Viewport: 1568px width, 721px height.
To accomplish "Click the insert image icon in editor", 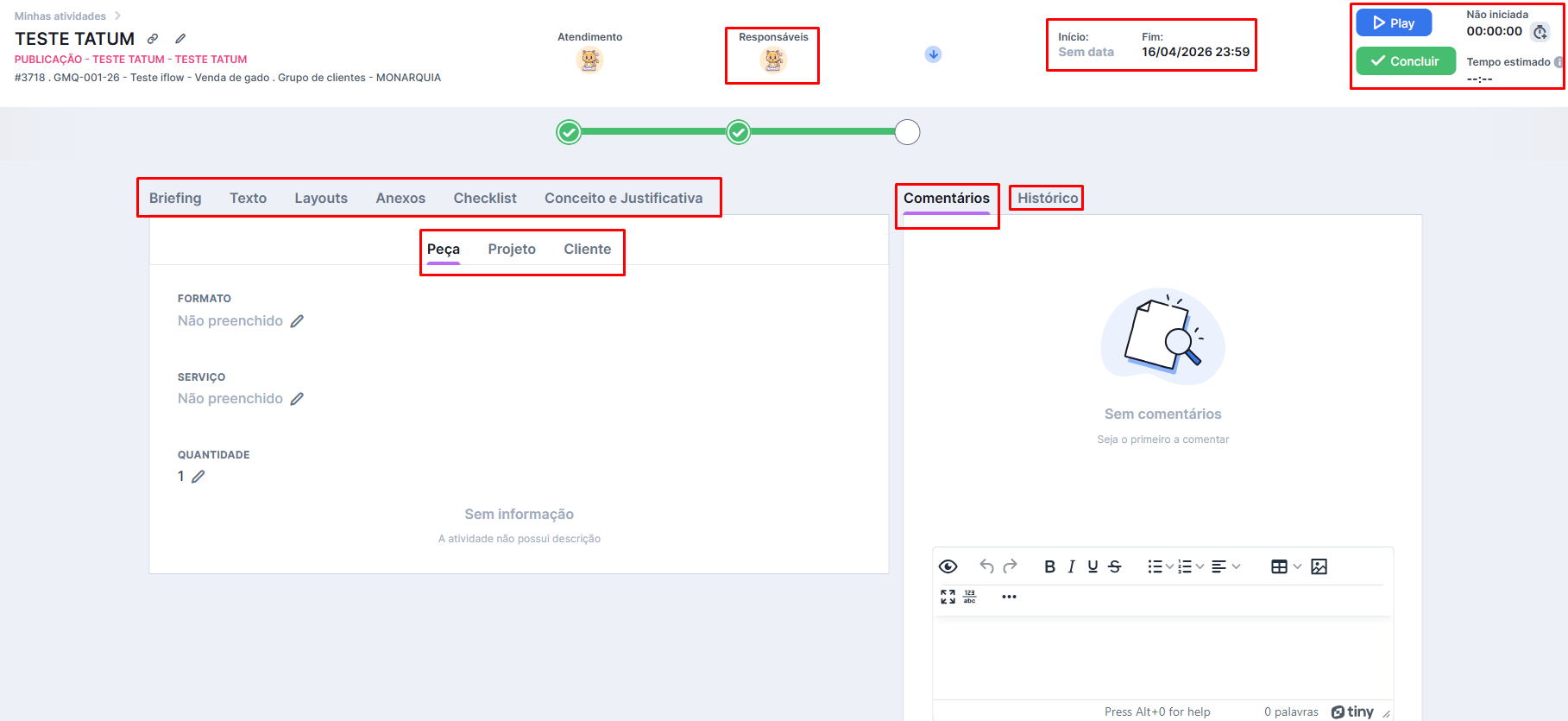I will click(1319, 566).
